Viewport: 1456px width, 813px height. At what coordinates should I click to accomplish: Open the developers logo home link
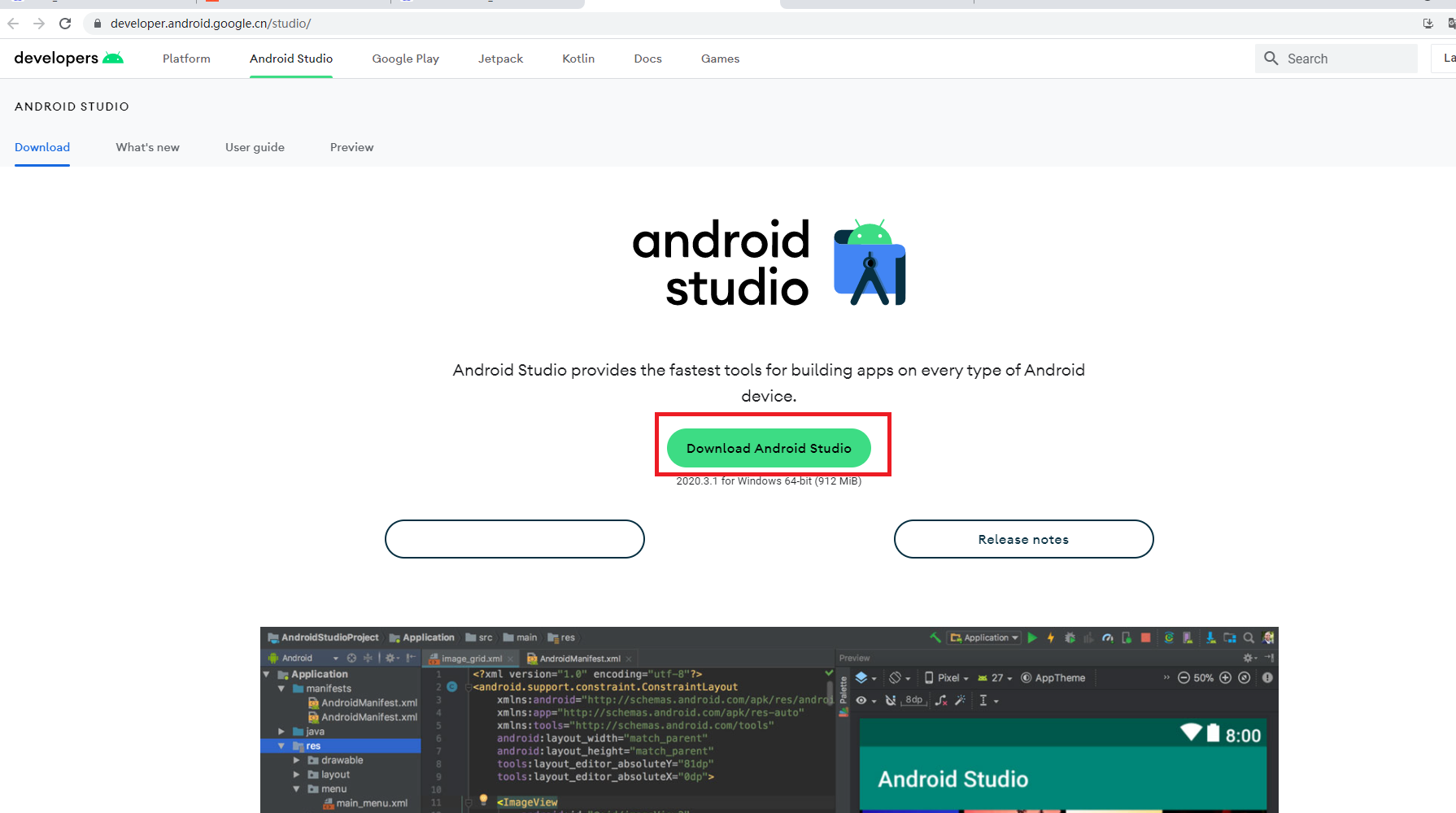69,58
